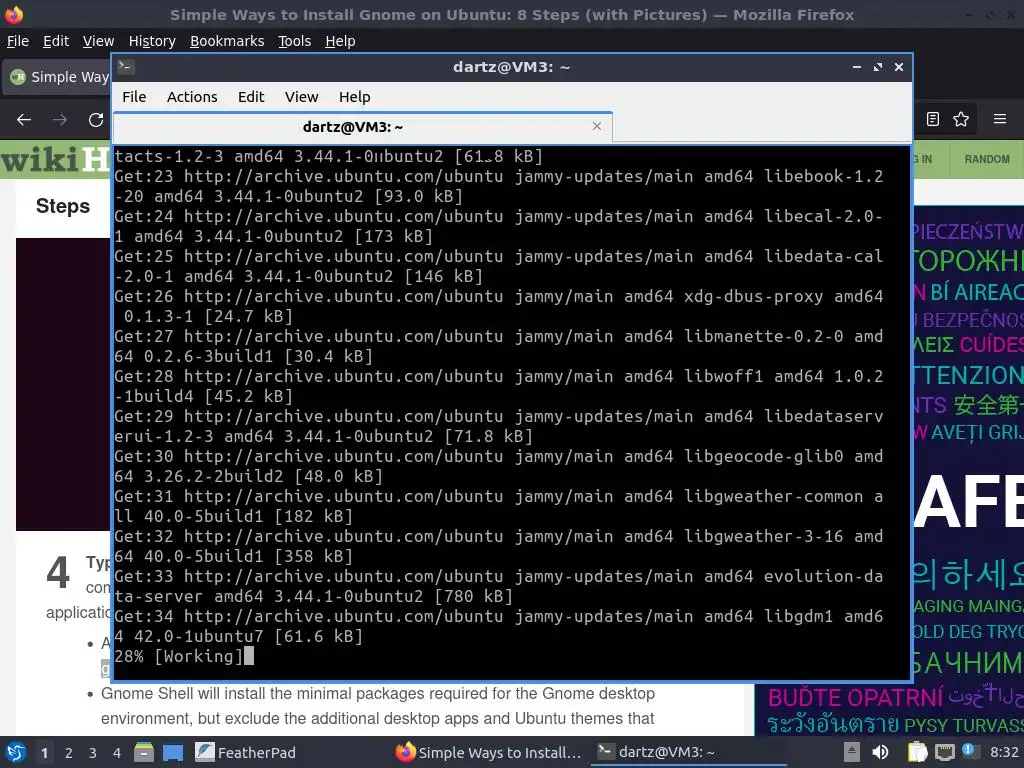Go forward in Firefox
Screen dimensions: 1024x768
59,120
